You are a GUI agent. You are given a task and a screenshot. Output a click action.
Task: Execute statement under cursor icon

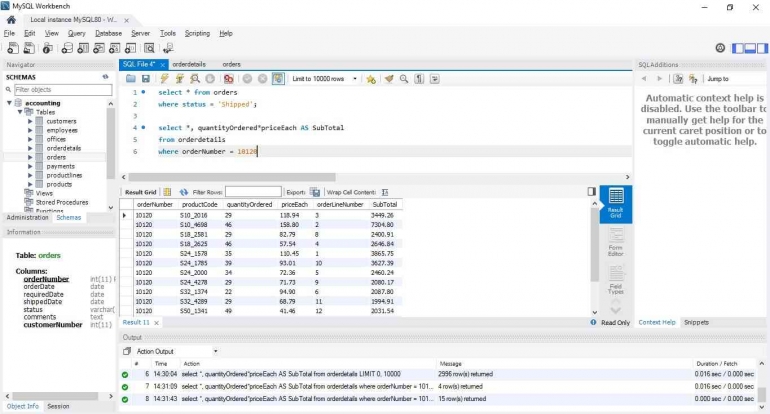180,79
